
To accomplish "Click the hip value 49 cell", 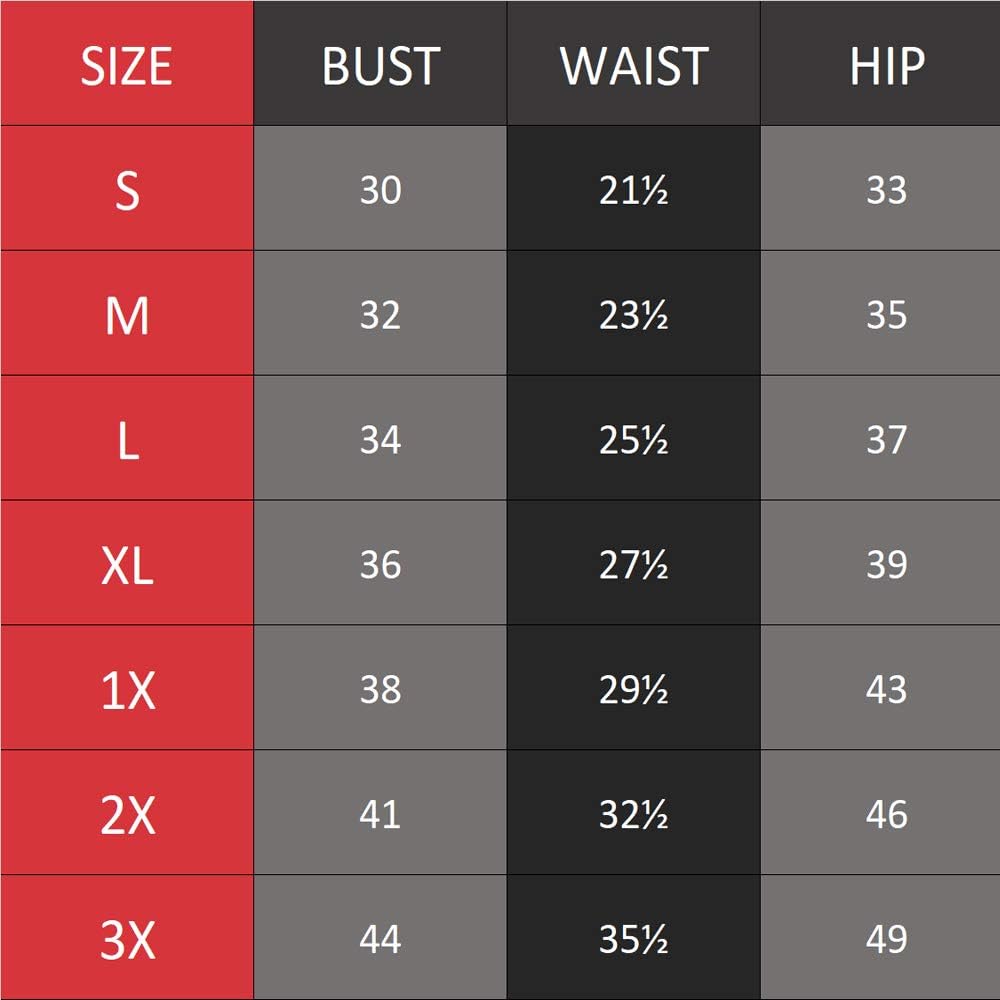I will click(x=886, y=940).
